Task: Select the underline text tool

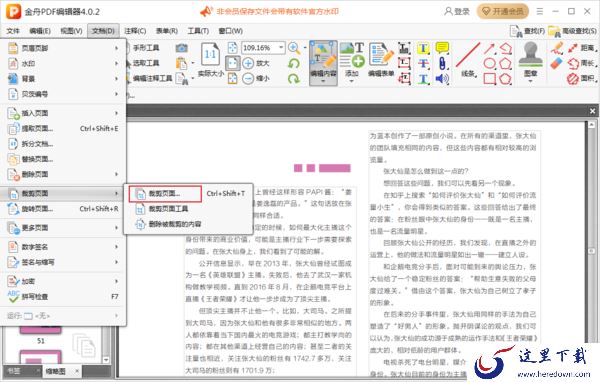Action: [x=423, y=79]
